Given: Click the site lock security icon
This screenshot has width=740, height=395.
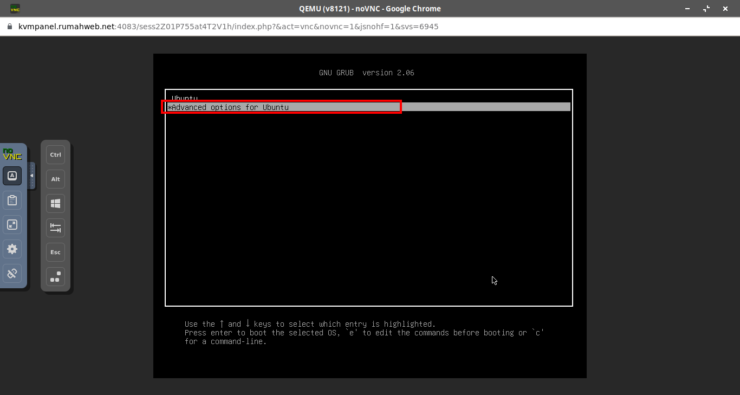Looking at the screenshot, I should (x=9, y=26).
